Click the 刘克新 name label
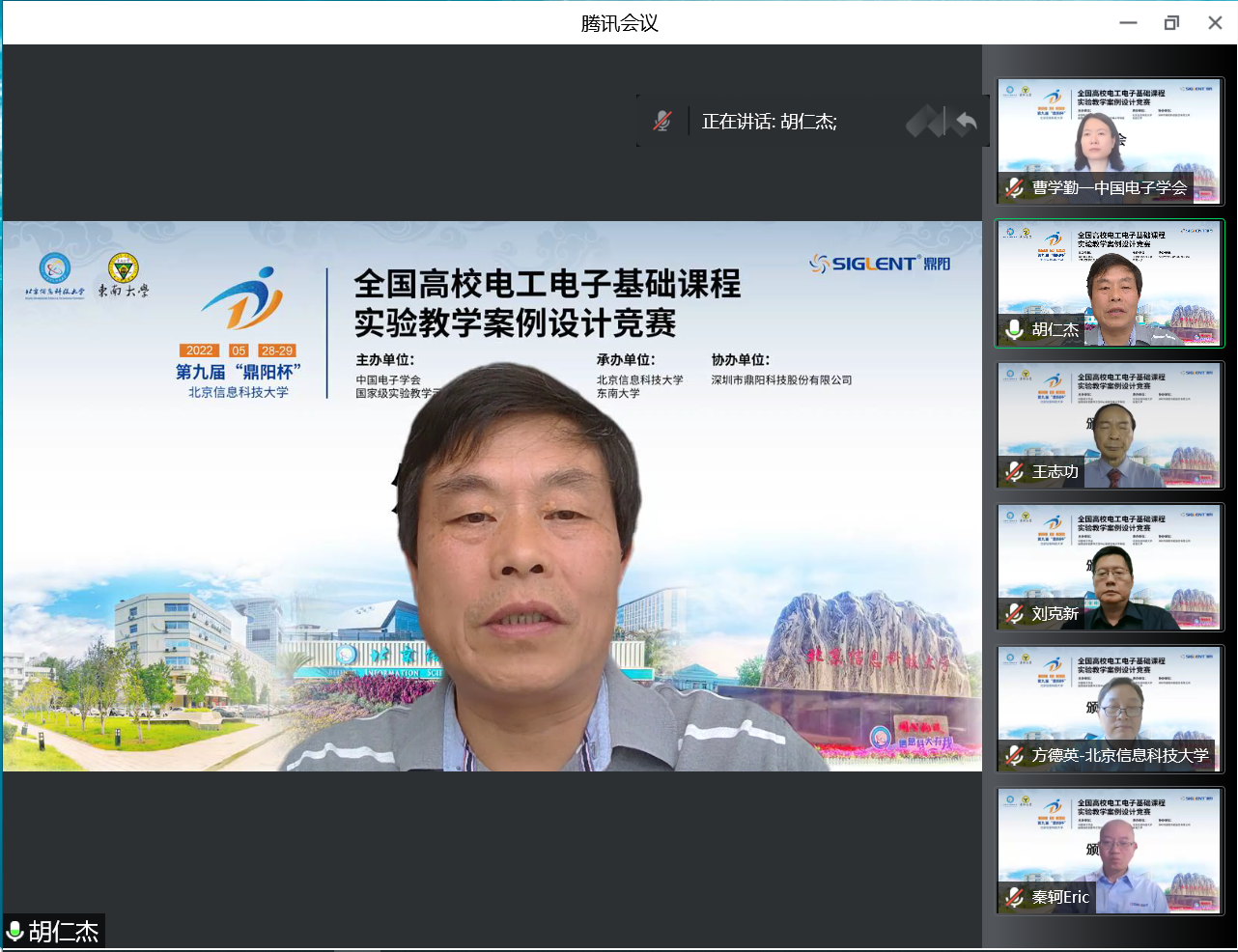Viewport: 1238px width, 952px height. click(x=1055, y=614)
